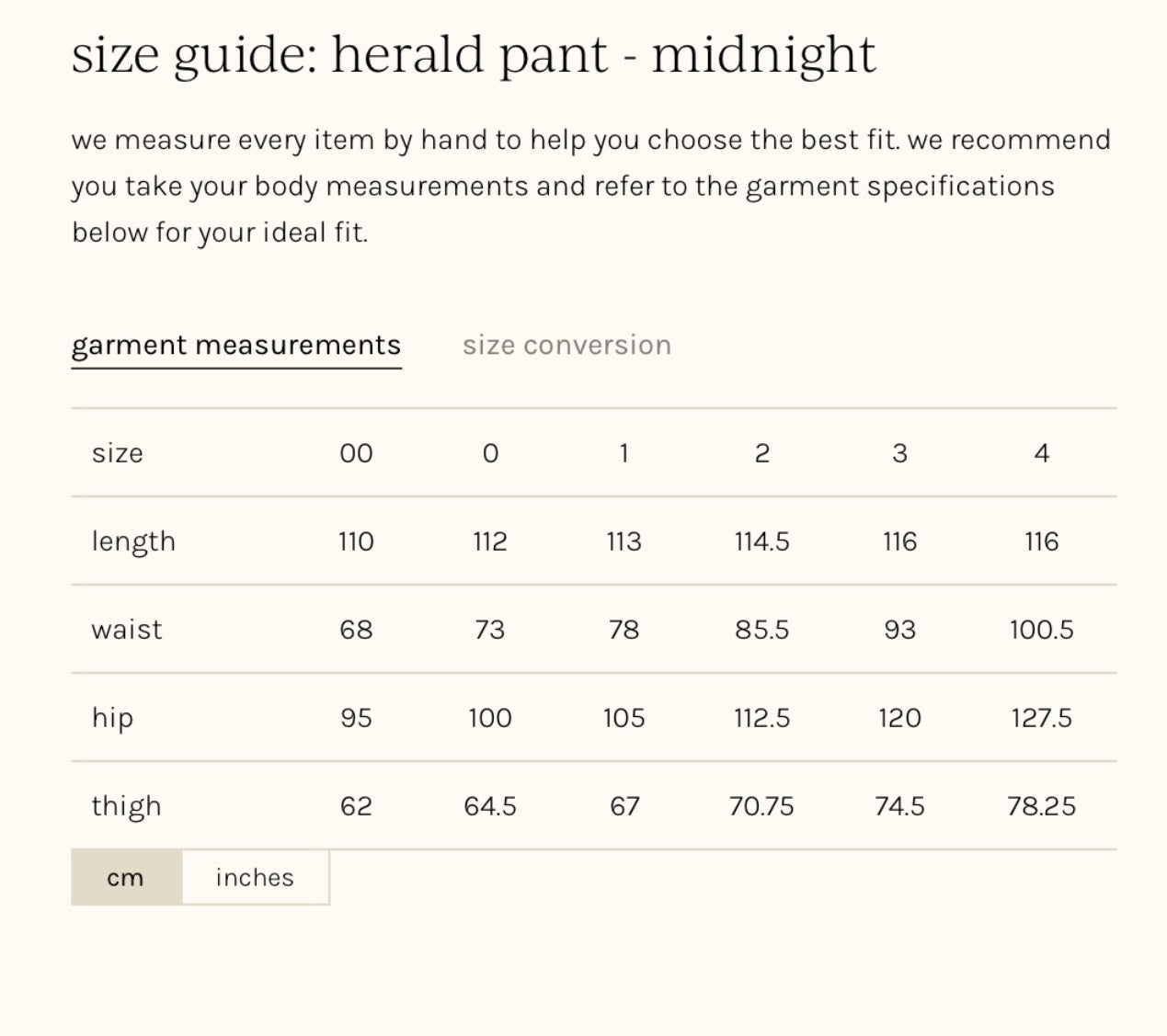The width and height of the screenshot is (1167, 1036).
Task: Click the size row label
Action: pyautogui.click(x=117, y=452)
